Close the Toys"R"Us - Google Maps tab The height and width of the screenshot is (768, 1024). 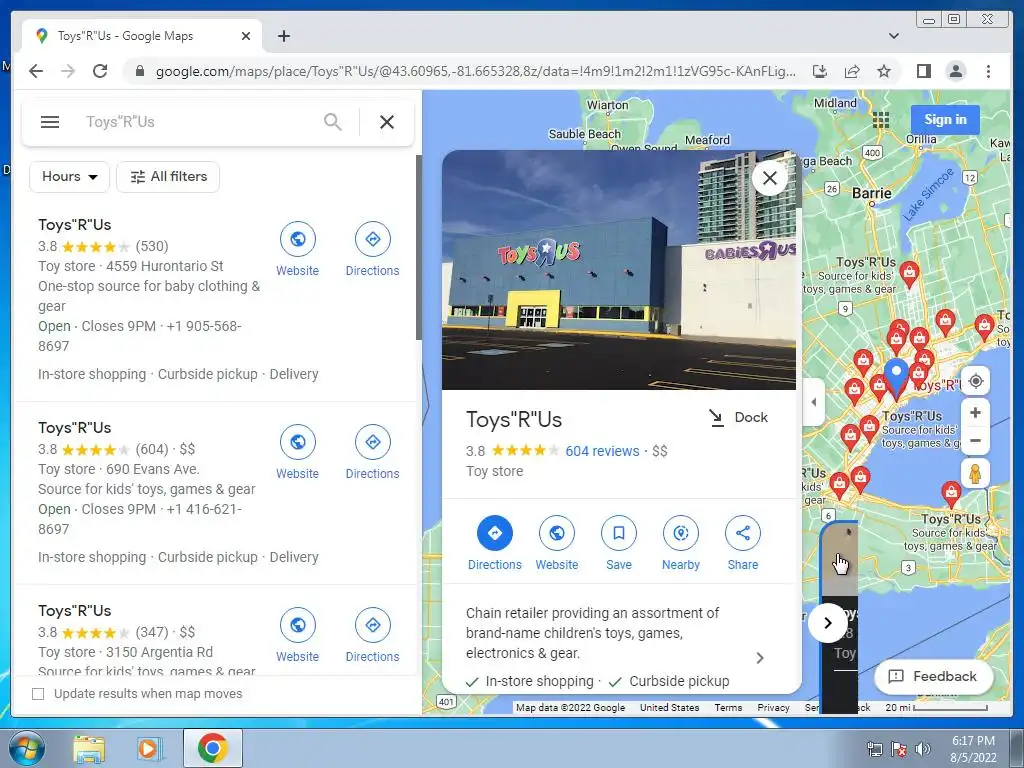246,36
